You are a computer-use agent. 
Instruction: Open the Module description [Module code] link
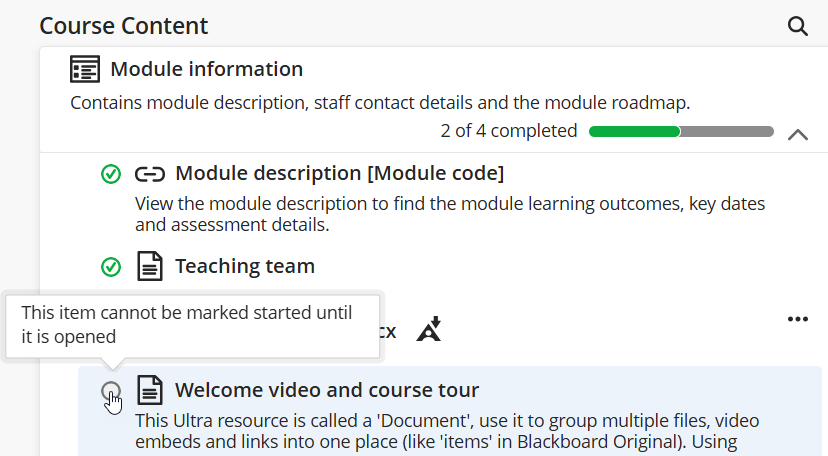(339, 174)
